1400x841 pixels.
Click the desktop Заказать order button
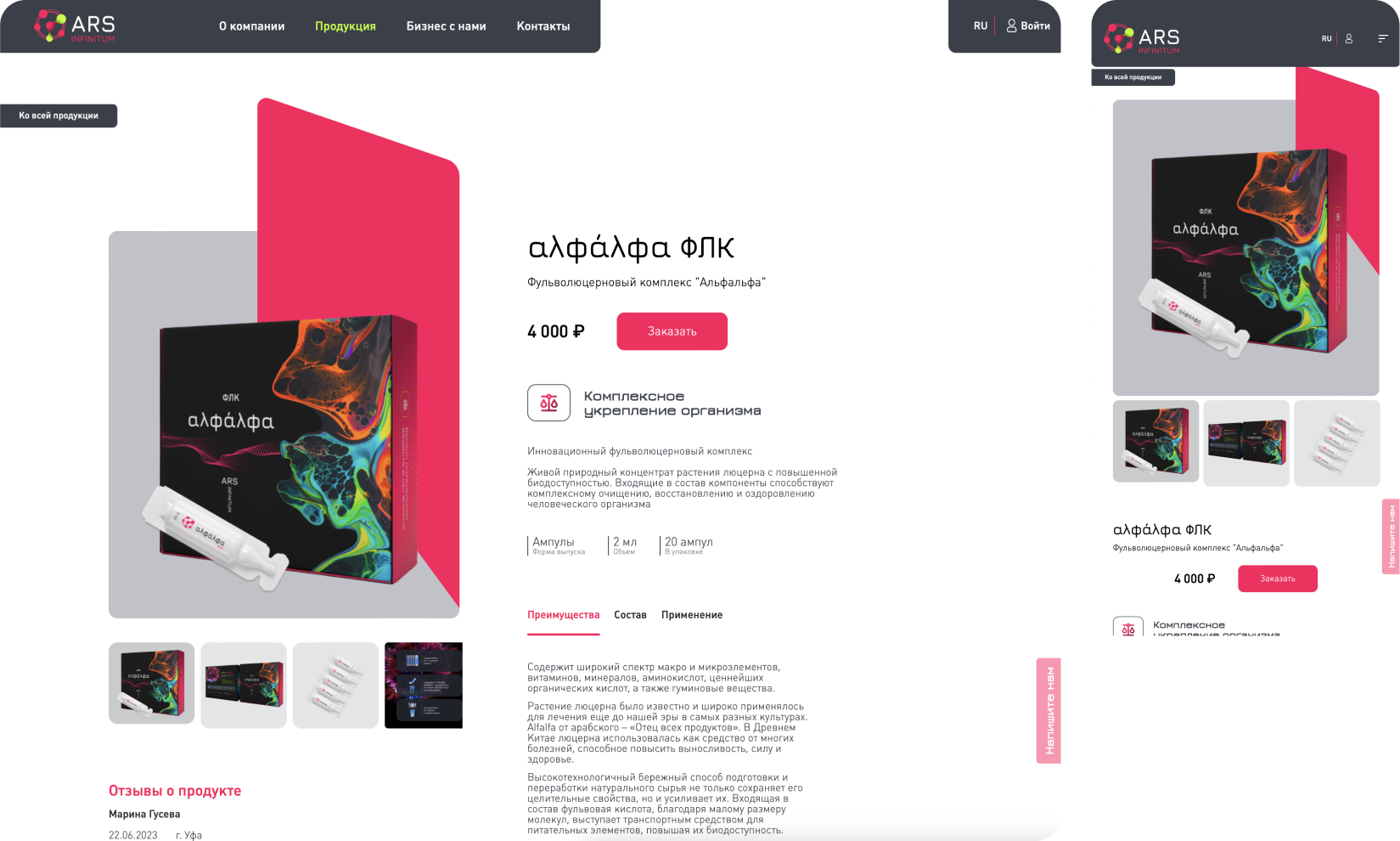click(x=672, y=331)
